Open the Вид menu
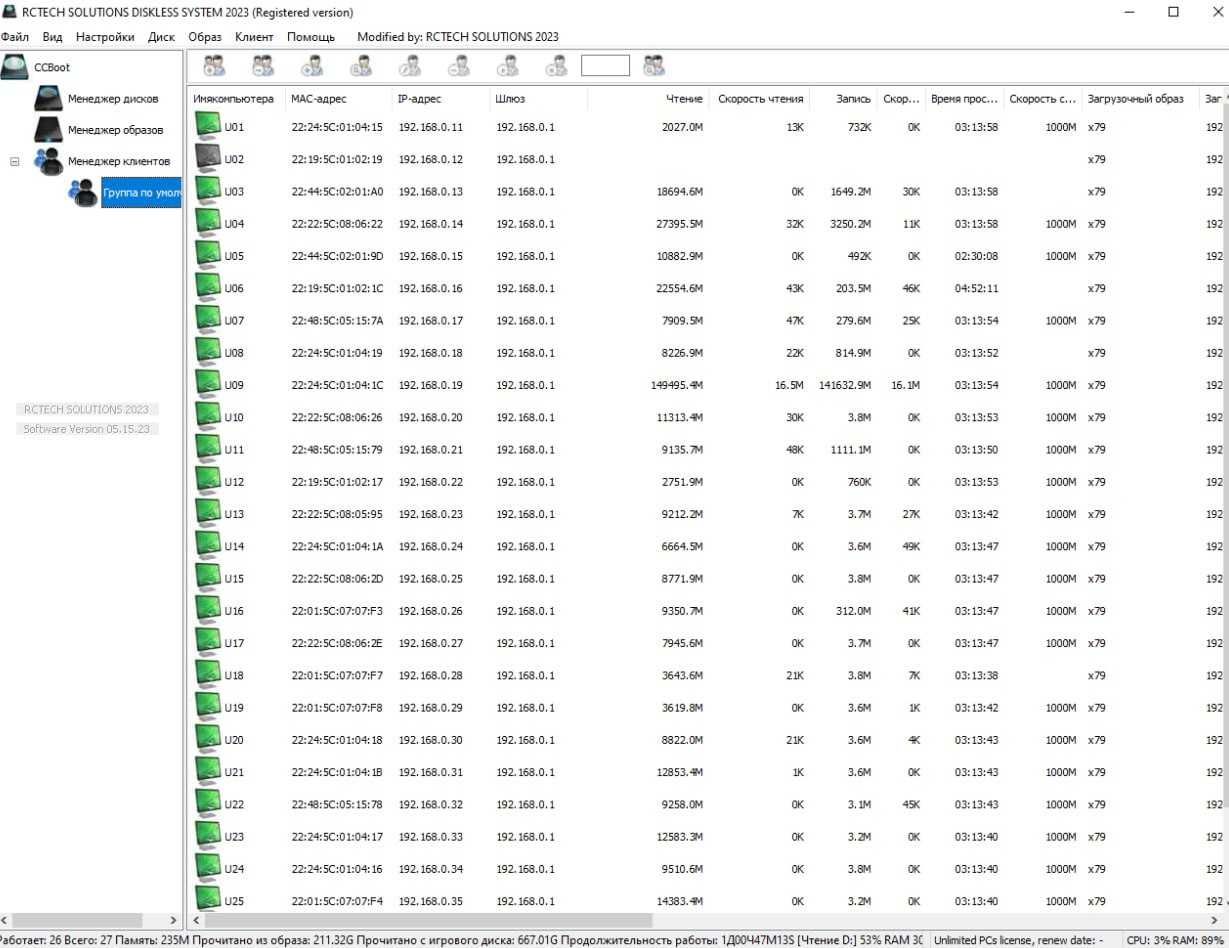1229x948 pixels. 52,37
